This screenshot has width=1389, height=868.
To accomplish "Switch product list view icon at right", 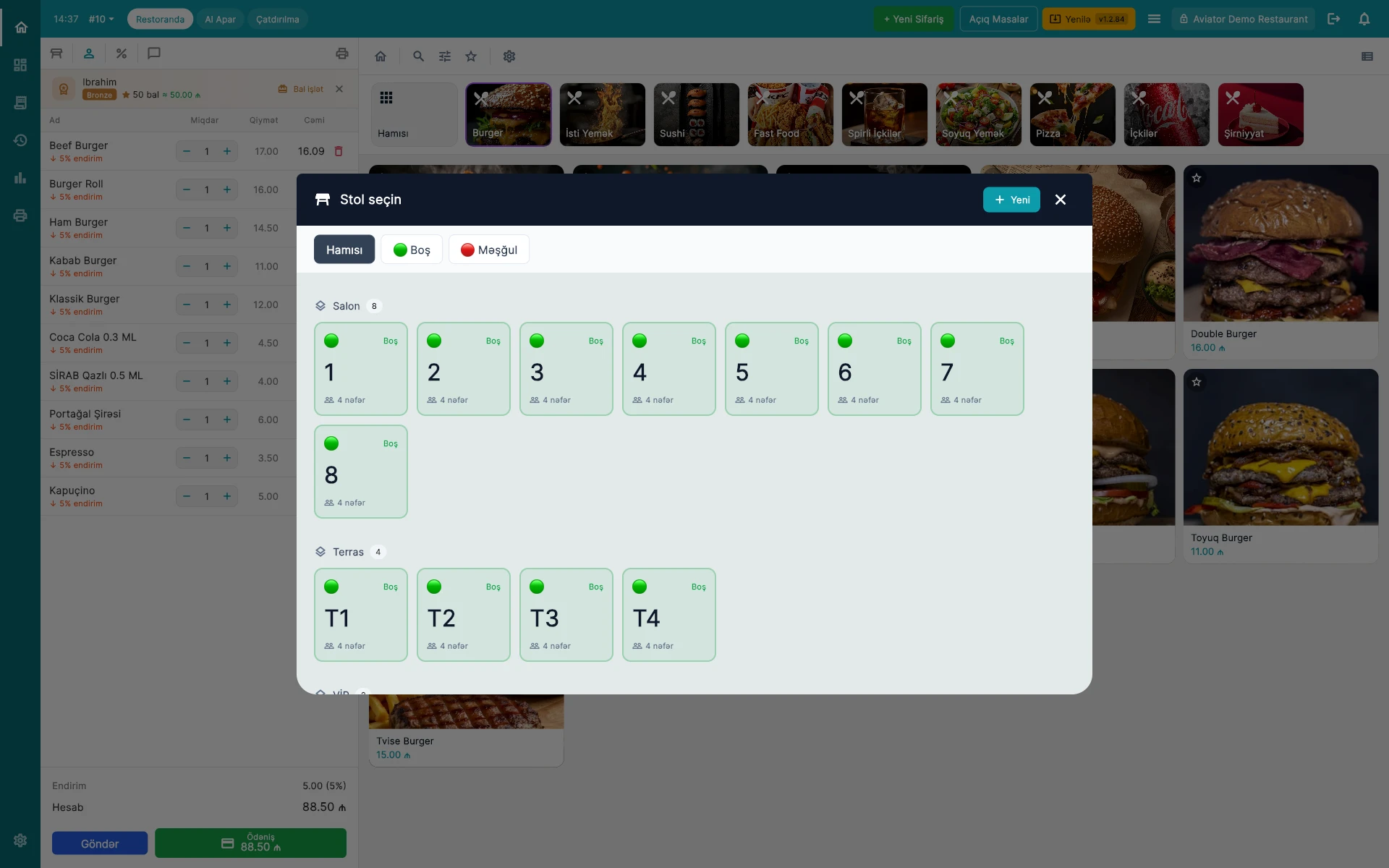I will 1367,56.
